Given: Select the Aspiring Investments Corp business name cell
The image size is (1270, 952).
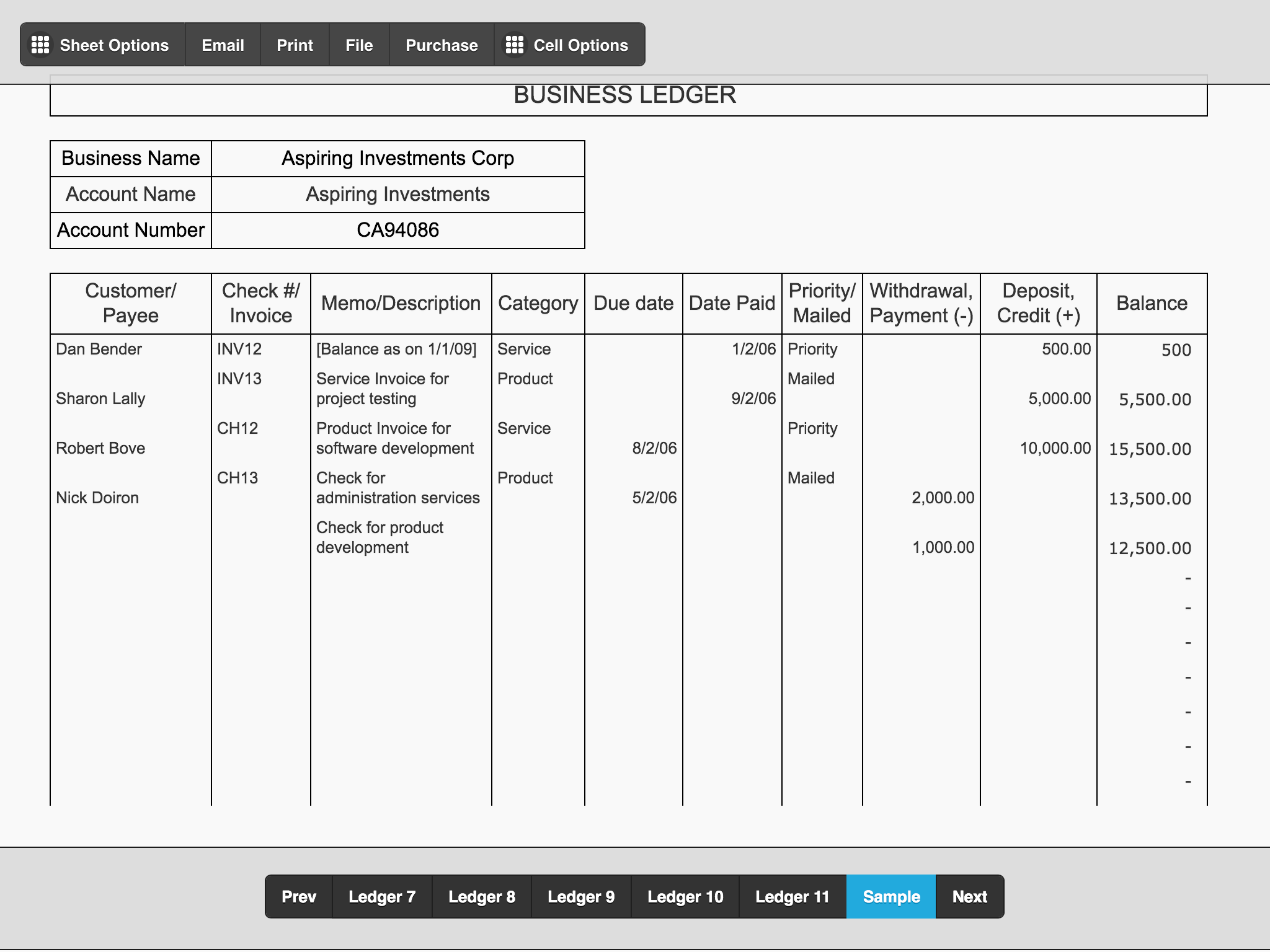Looking at the screenshot, I should [397, 159].
